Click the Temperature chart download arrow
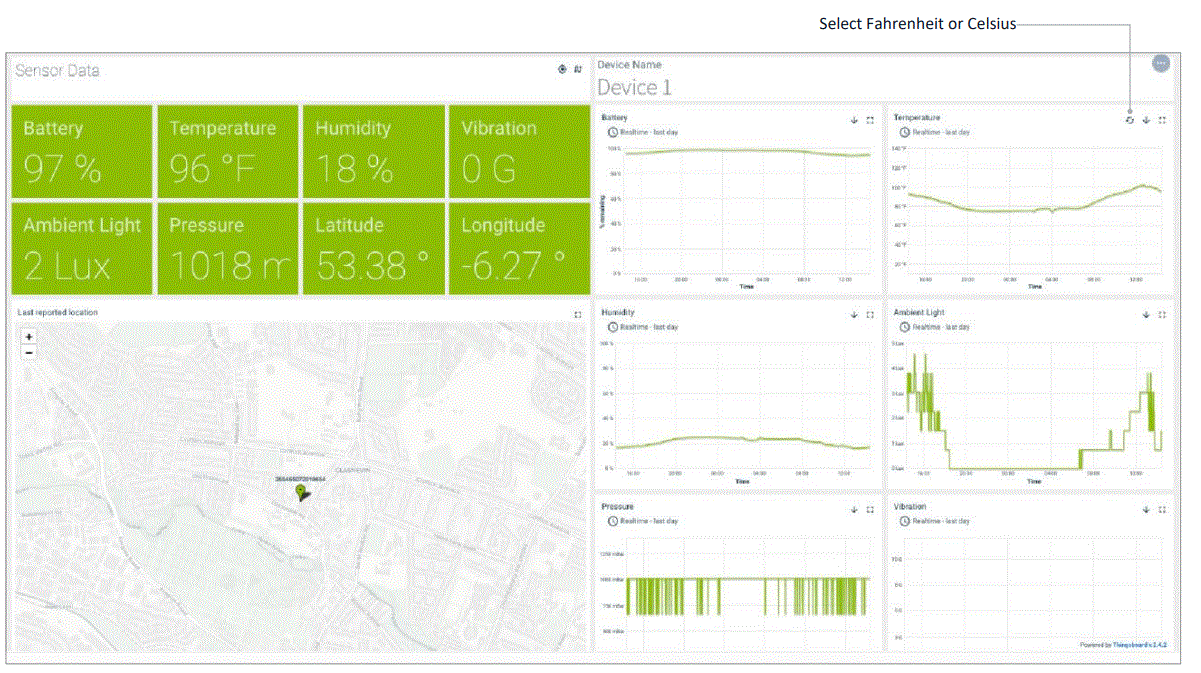 1146,120
